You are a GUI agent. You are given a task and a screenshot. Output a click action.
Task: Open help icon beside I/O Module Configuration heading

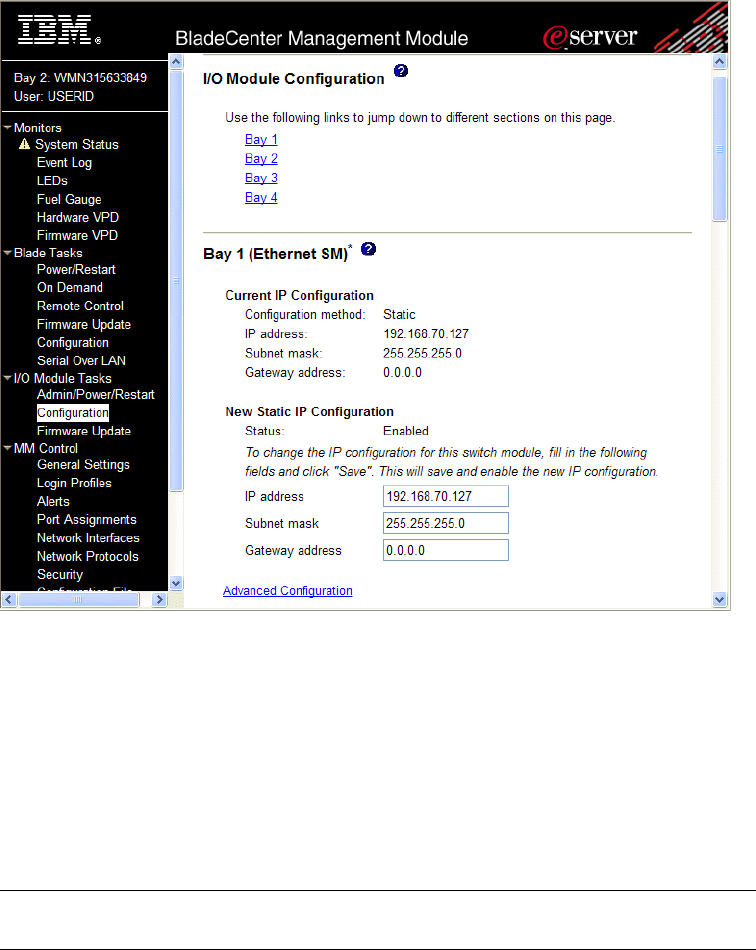tap(400, 71)
